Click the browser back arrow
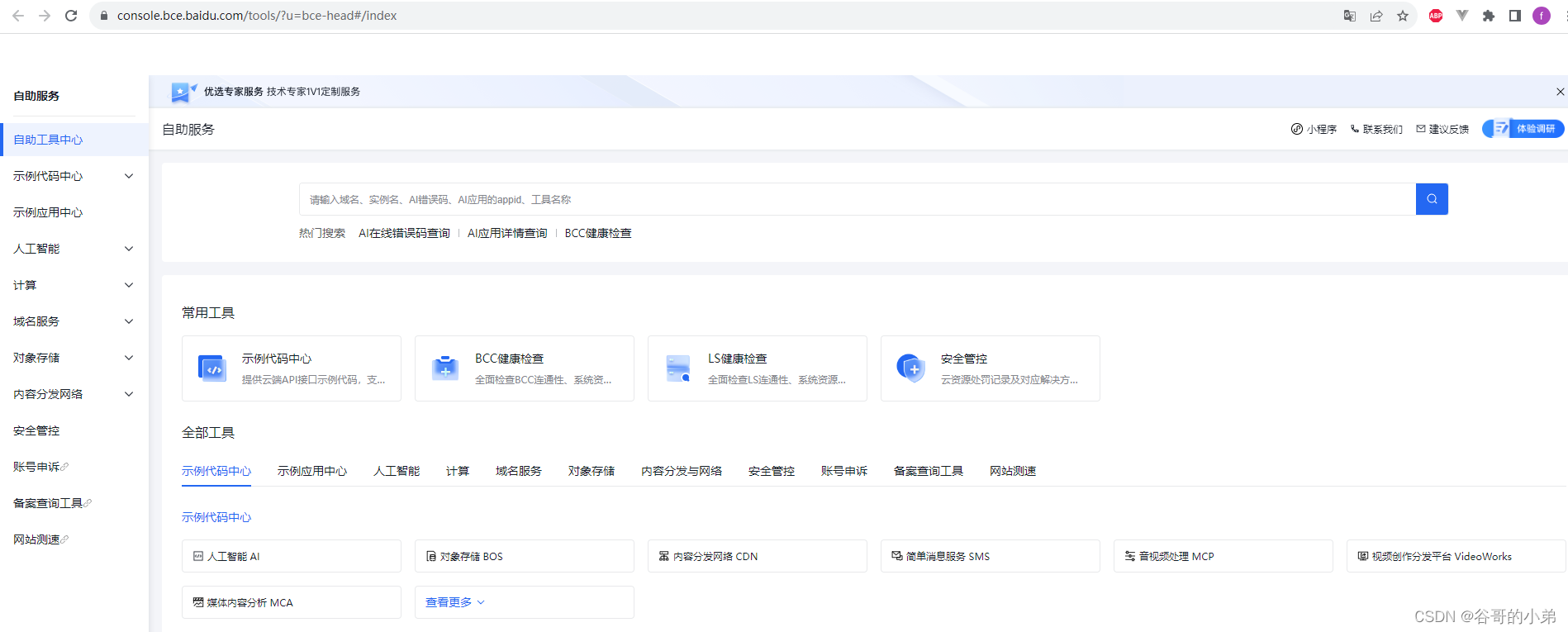Viewport: 1568px width, 632px height. pyautogui.click(x=18, y=16)
